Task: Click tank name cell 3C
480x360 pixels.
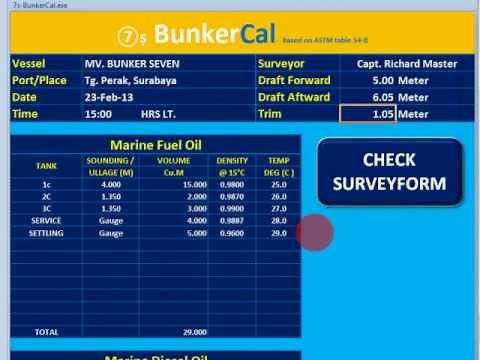Action: click(46, 209)
